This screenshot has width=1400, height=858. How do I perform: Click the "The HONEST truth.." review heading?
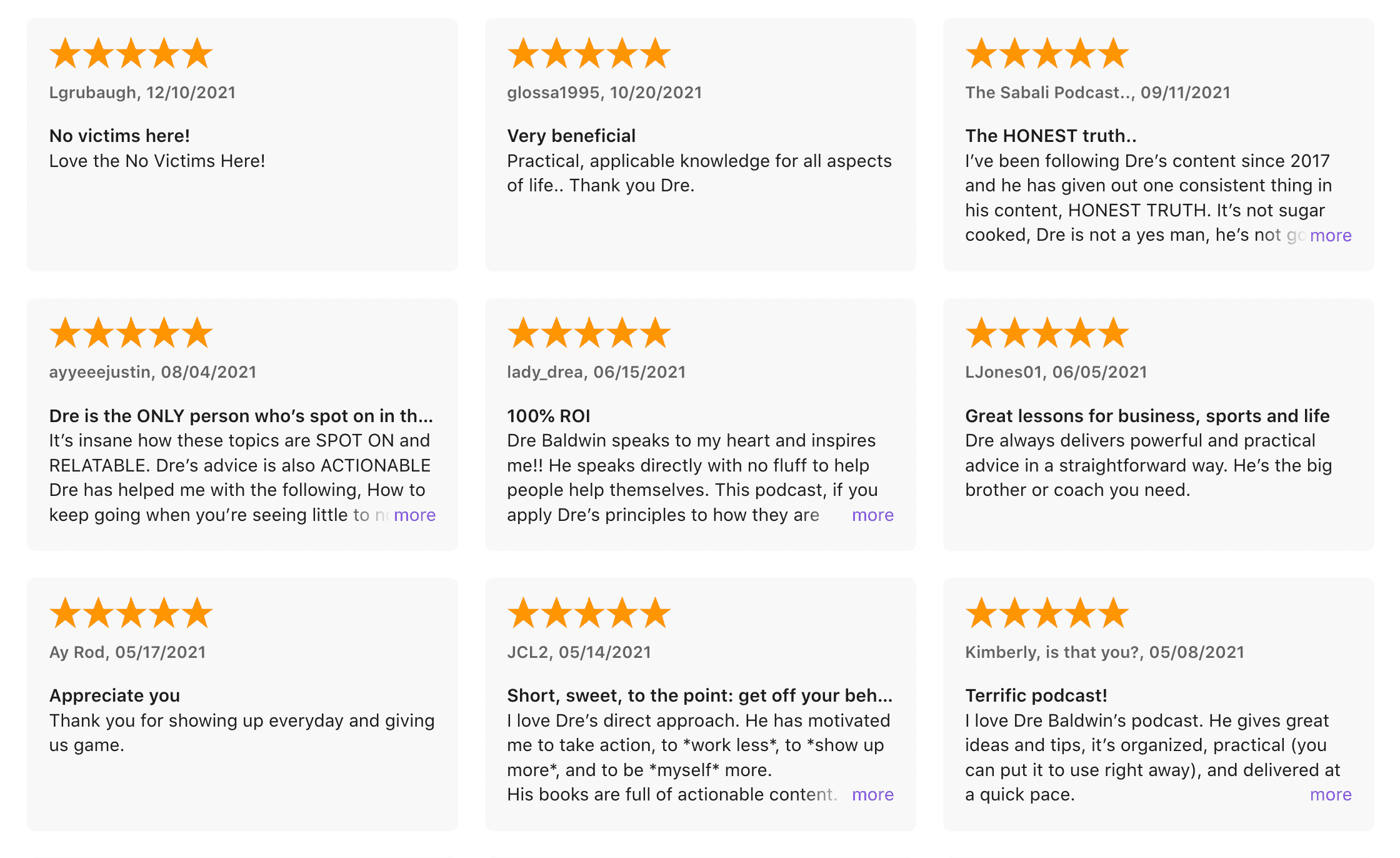pyautogui.click(x=1051, y=136)
